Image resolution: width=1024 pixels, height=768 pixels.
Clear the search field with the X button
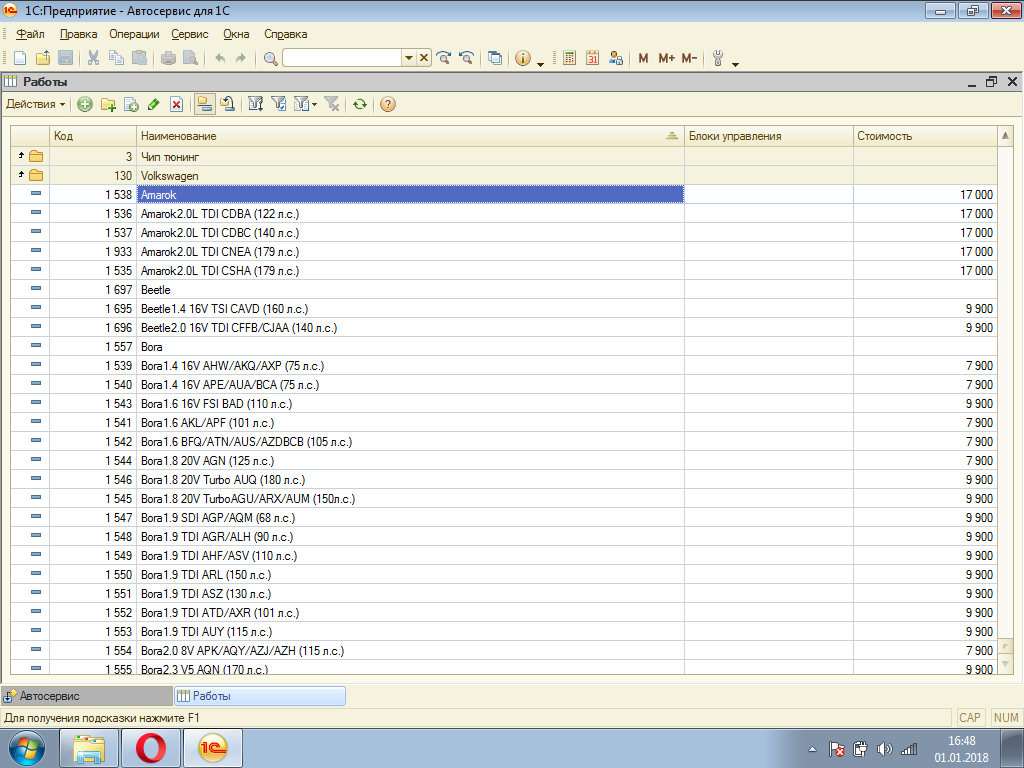coord(424,58)
